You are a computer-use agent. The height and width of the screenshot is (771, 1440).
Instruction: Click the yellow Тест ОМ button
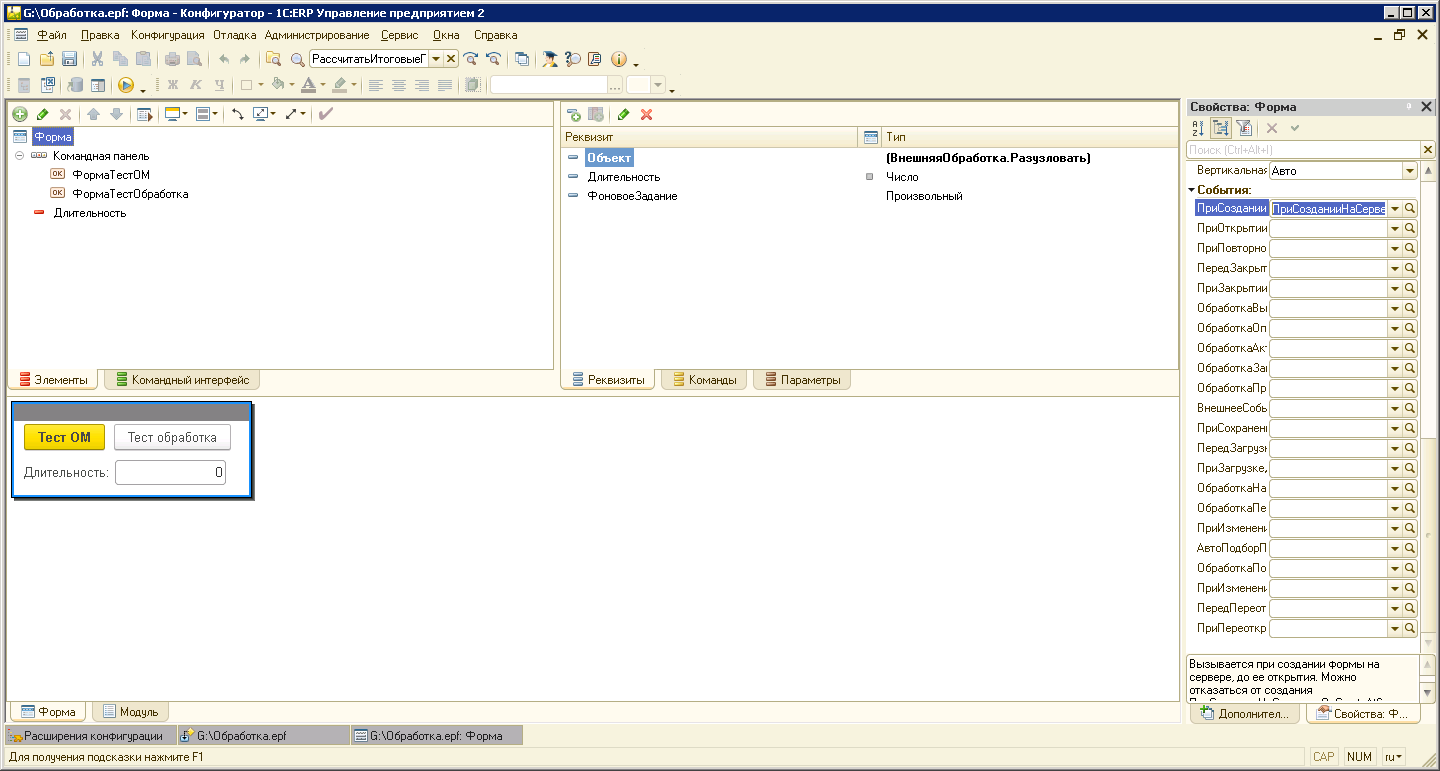[64, 437]
